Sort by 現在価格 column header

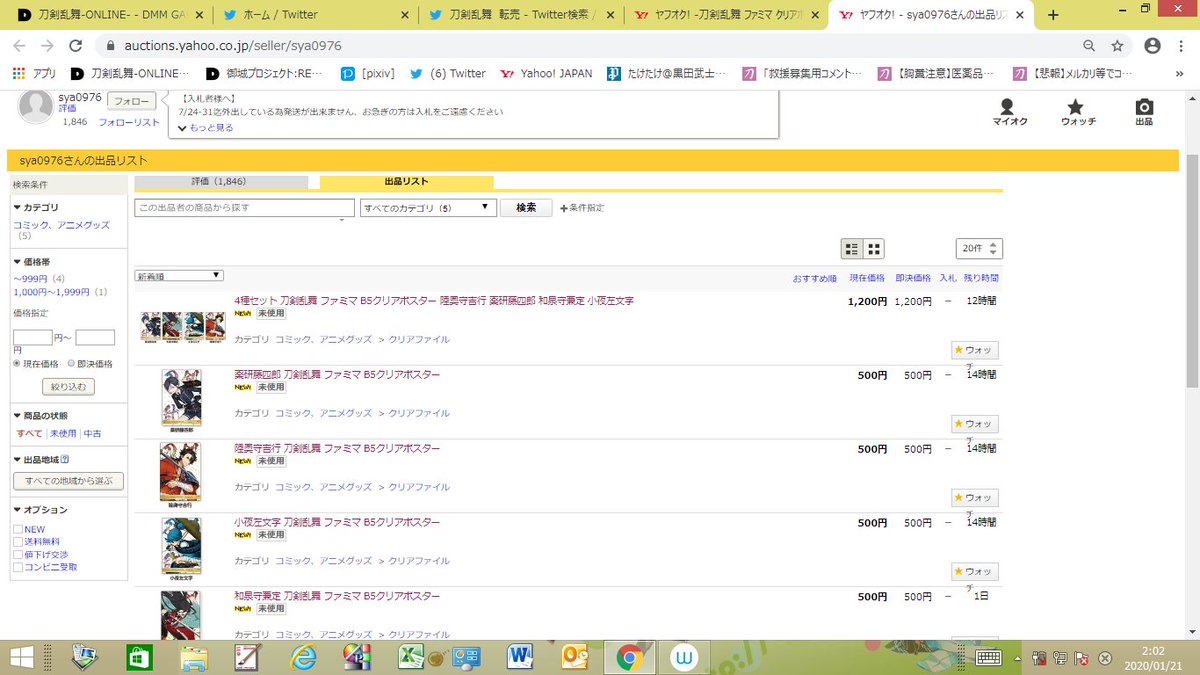[x=867, y=278]
